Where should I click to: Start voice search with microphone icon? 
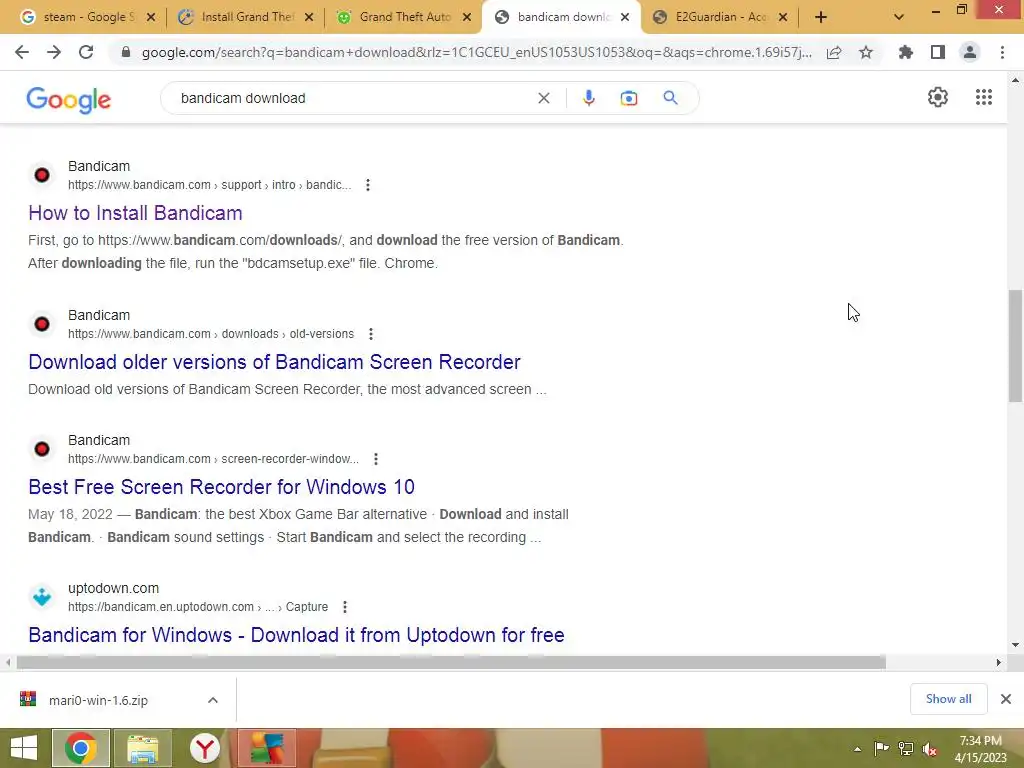pyautogui.click(x=588, y=98)
